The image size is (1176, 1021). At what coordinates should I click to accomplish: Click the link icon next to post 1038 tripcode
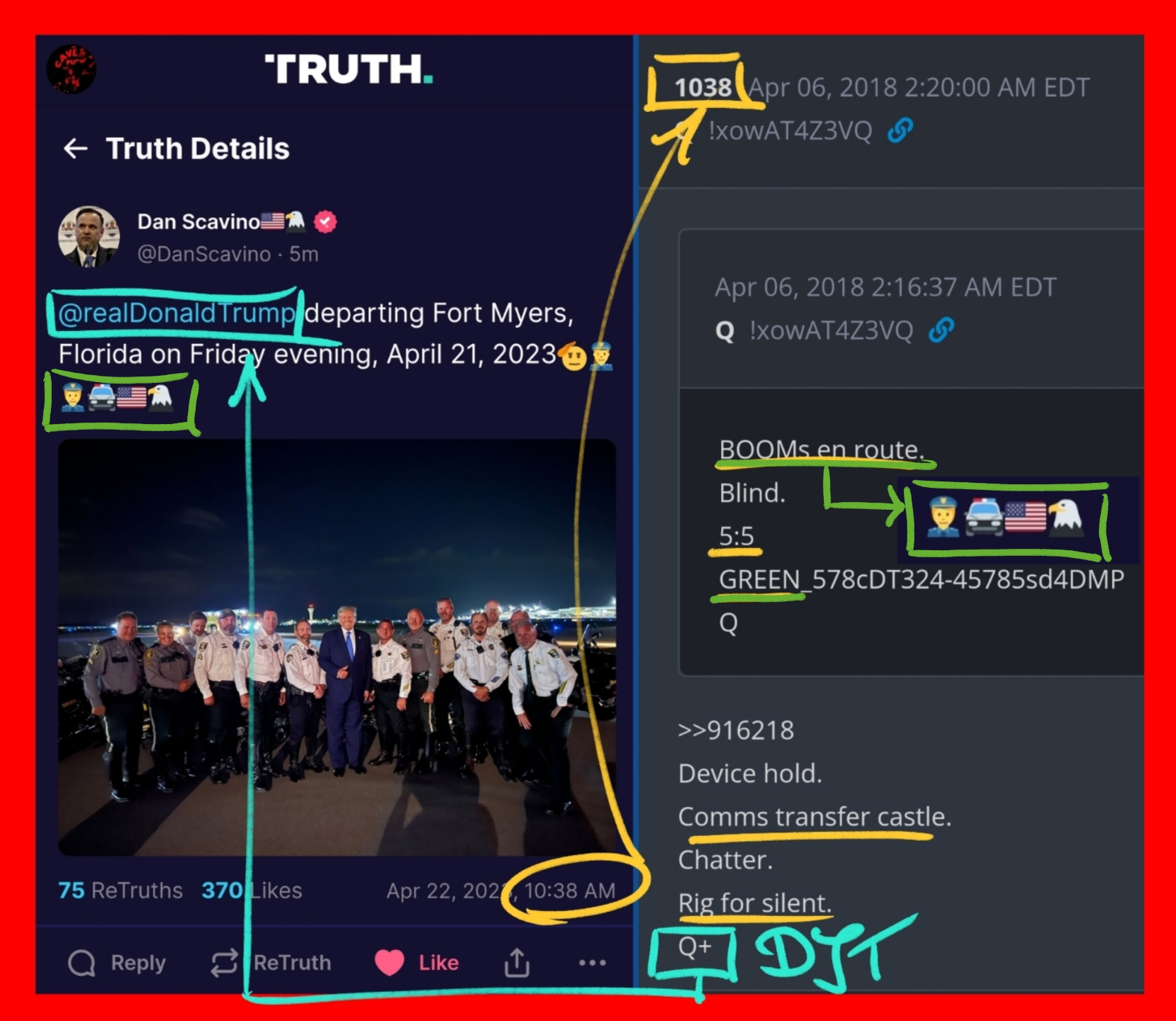click(x=900, y=130)
